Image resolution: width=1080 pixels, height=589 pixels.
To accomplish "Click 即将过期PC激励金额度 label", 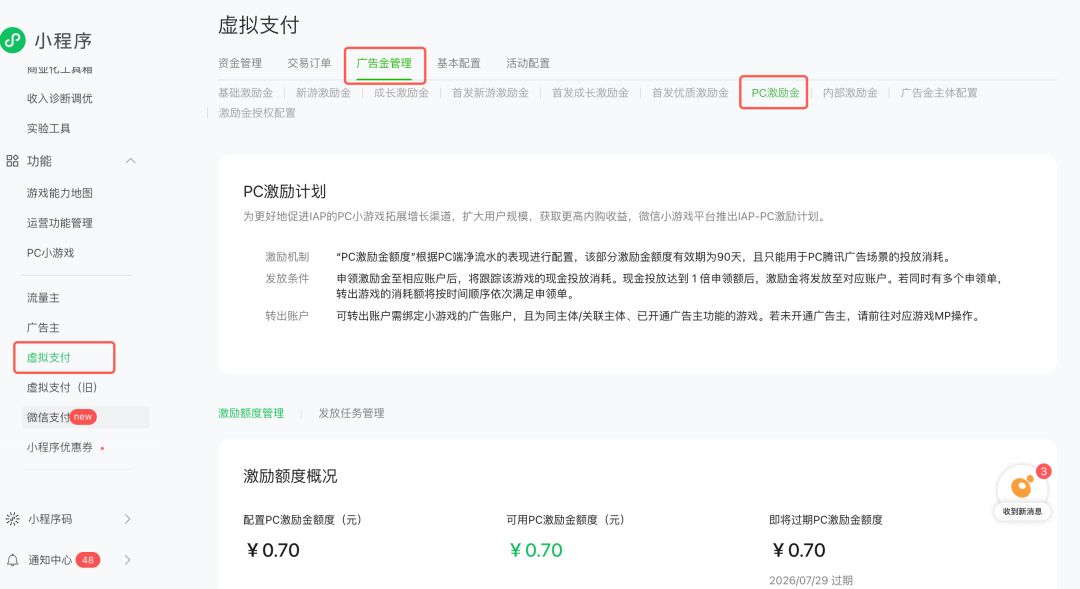I will (826, 519).
